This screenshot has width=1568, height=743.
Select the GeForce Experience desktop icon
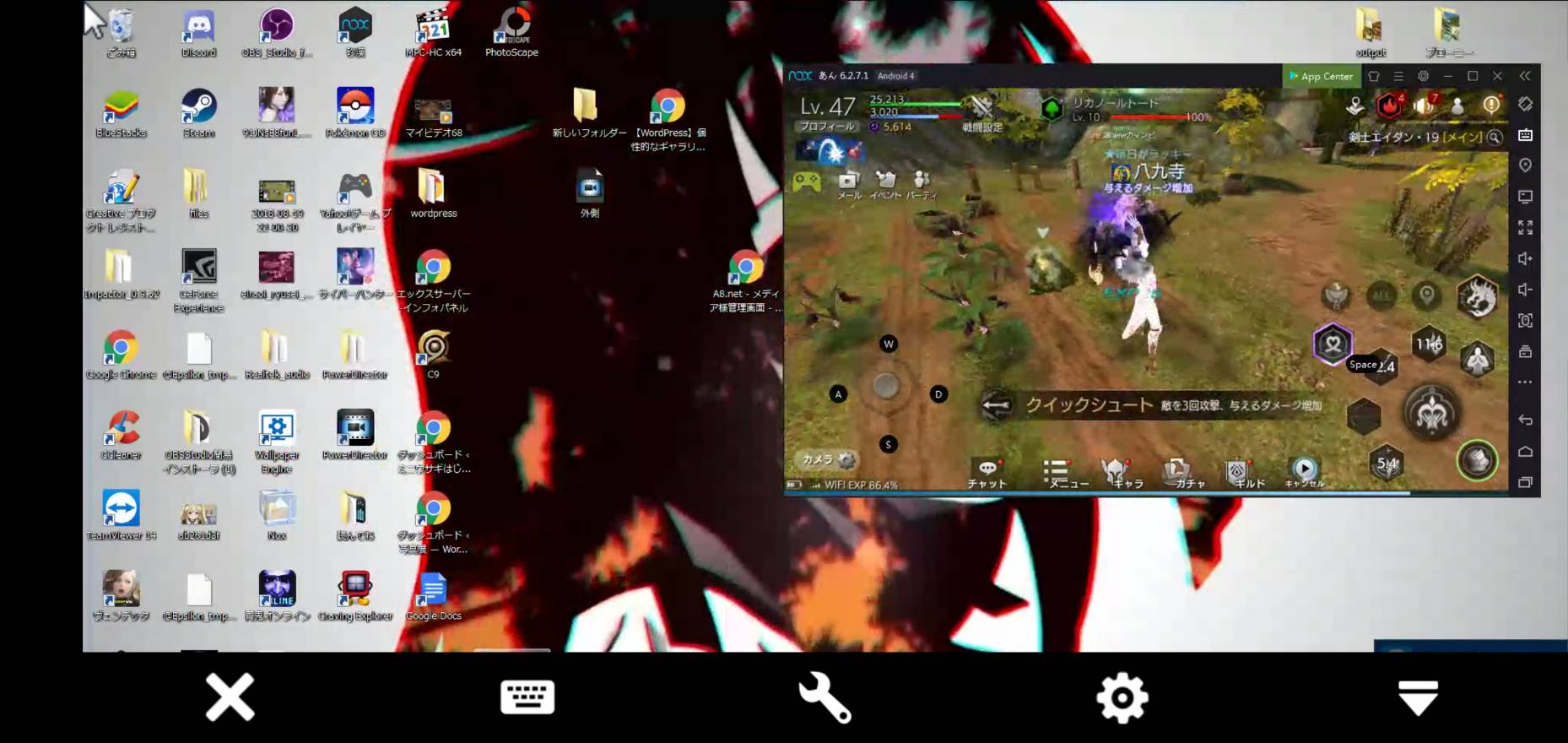tap(199, 281)
